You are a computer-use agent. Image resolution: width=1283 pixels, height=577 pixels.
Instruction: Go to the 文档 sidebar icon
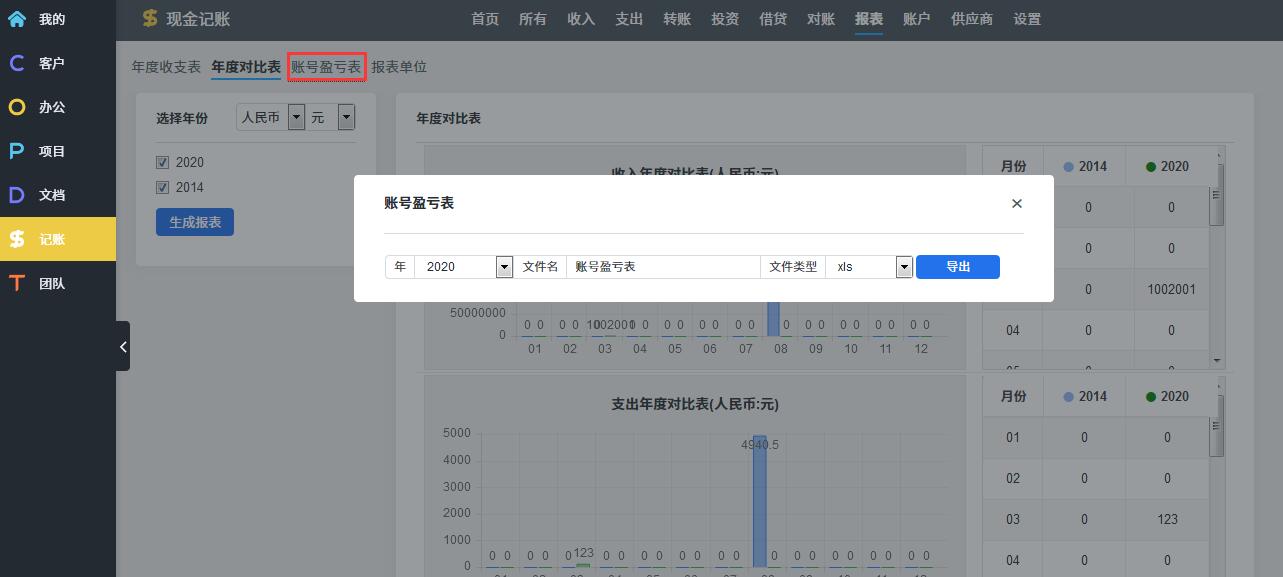point(17,195)
